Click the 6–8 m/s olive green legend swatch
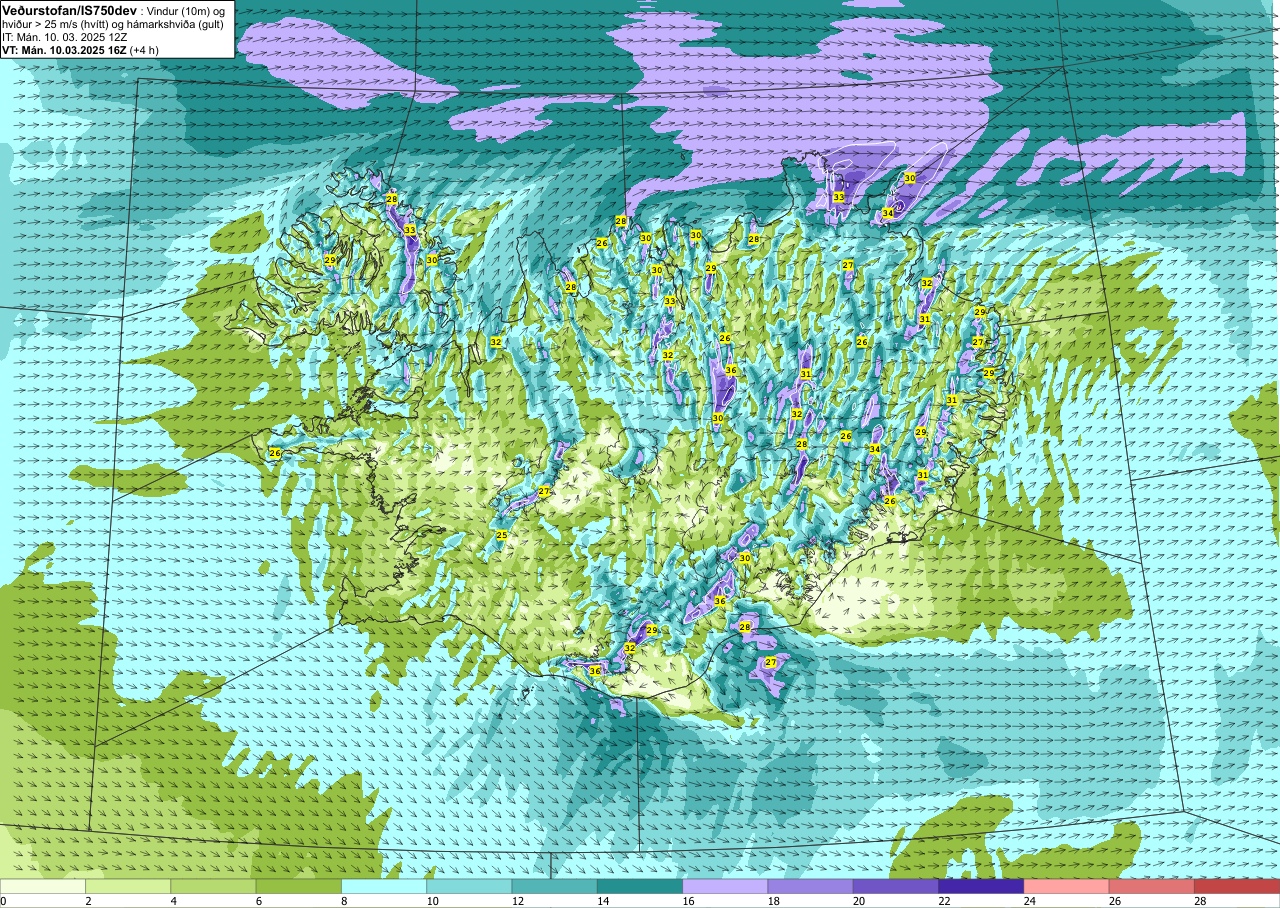The height and width of the screenshot is (908, 1280). point(298,886)
